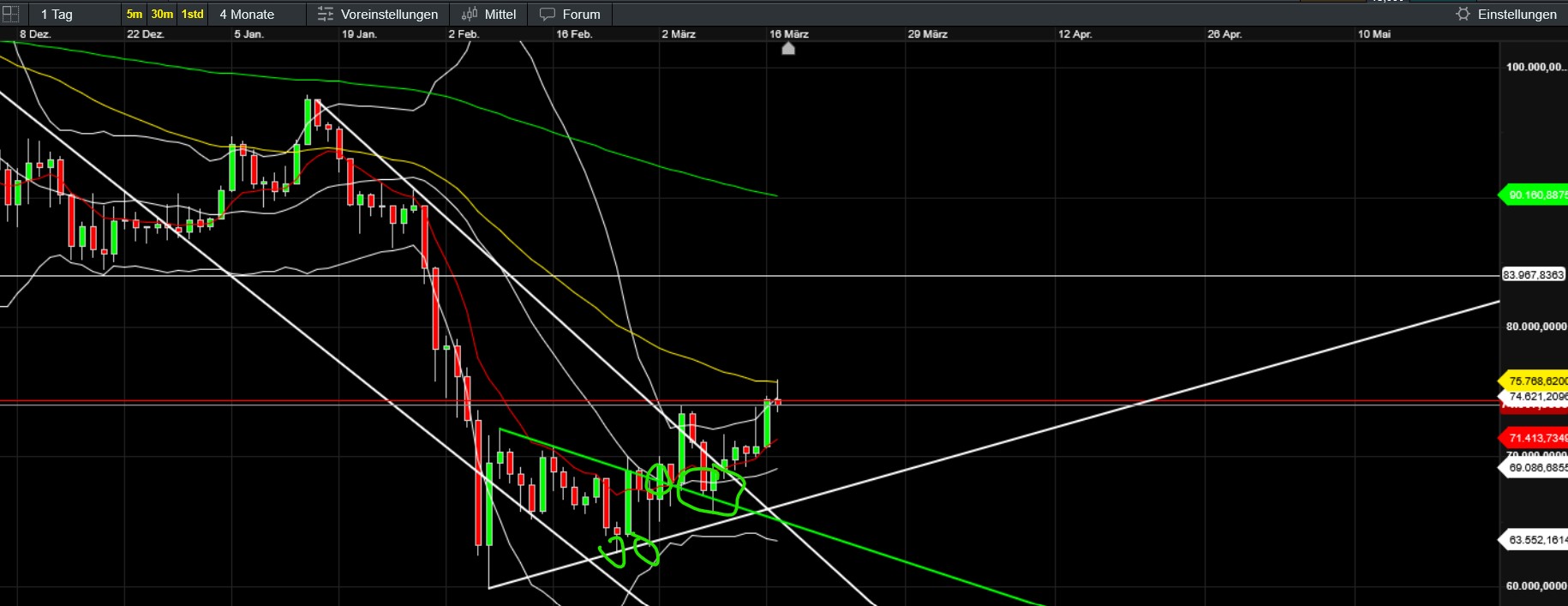Select the green 90.160 price label
The image size is (1568, 606).
[x=1535, y=195]
